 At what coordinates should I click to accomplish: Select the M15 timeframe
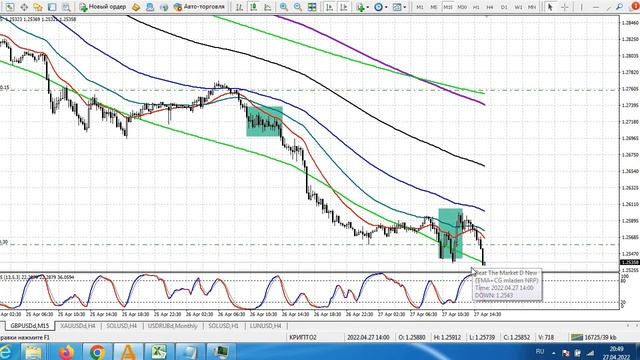click(x=448, y=7)
